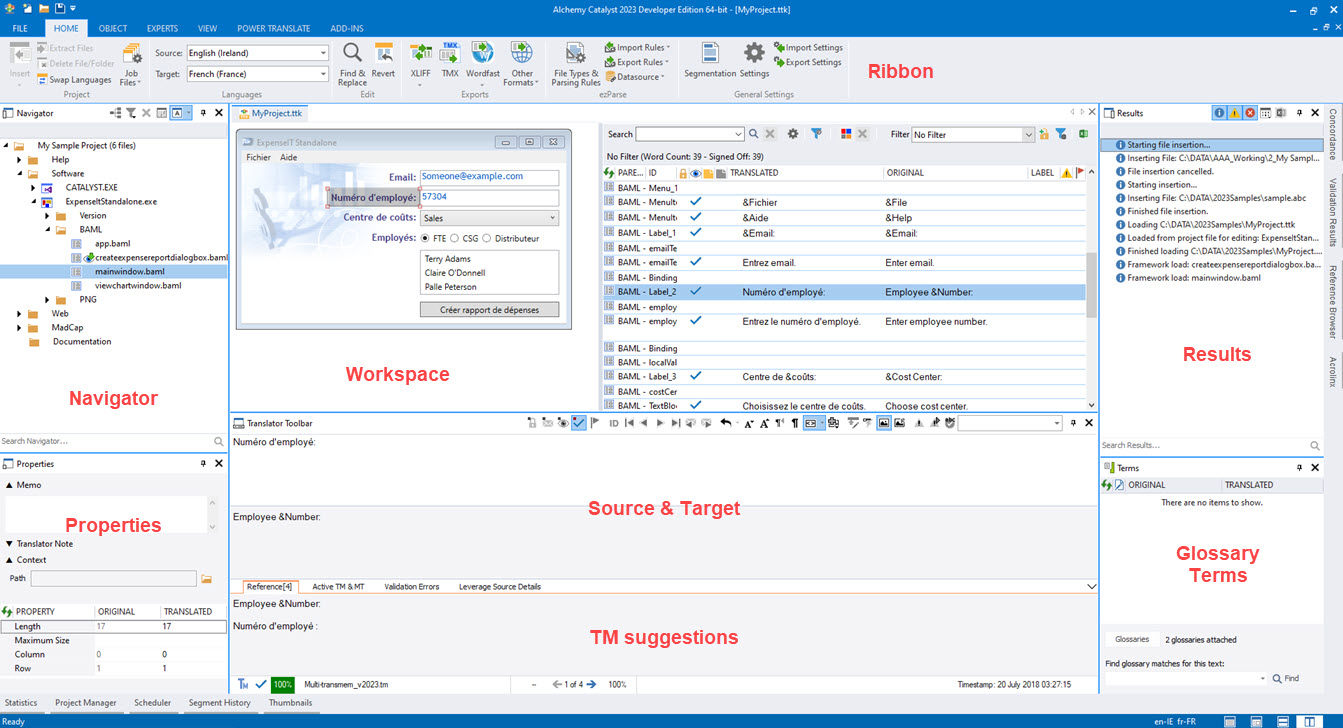Expand the PNG folder in Navigator
The height and width of the screenshot is (728, 1343).
click(x=47, y=300)
